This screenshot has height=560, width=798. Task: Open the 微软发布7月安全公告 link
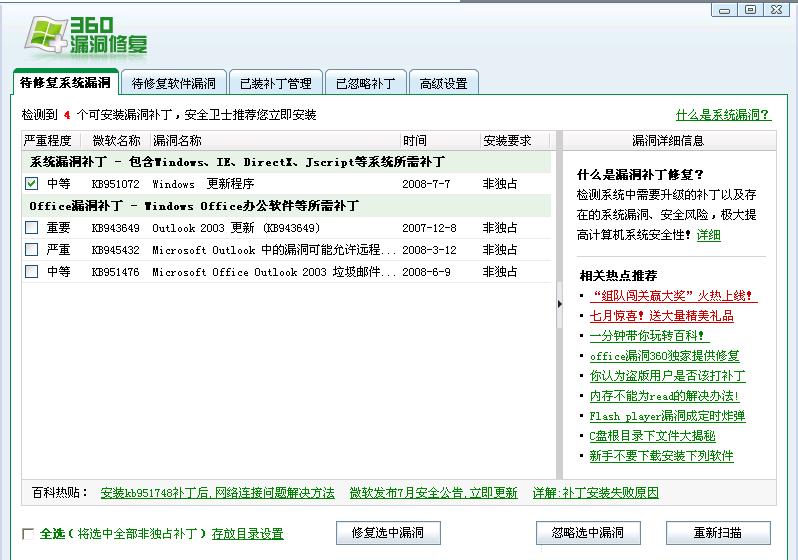pyautogui.click(x=434, y=493)
